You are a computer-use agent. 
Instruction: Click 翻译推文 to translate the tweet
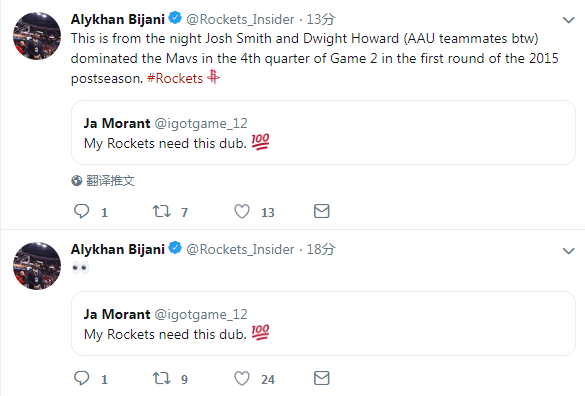pyautogui.click(x=110, y=181)
